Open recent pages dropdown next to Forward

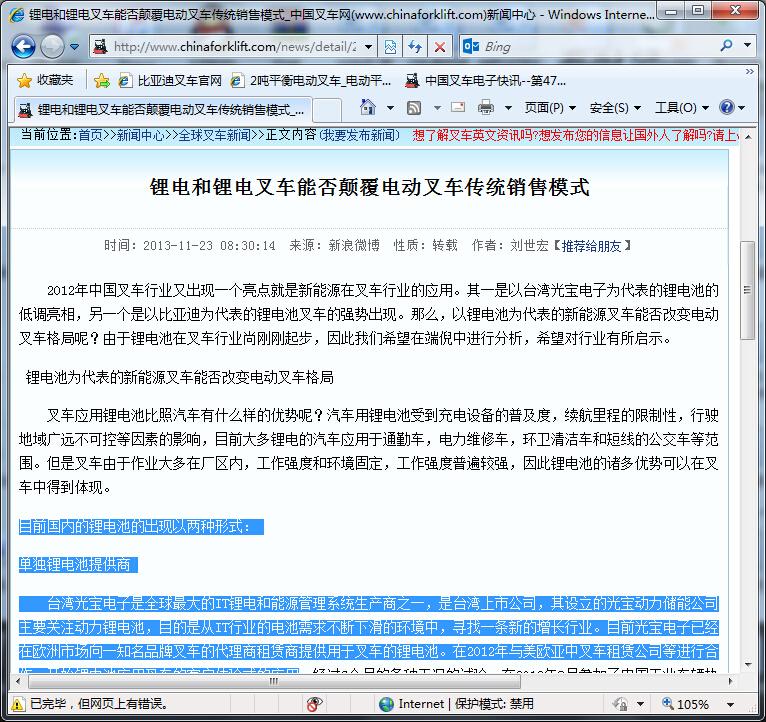click(74, 47)
